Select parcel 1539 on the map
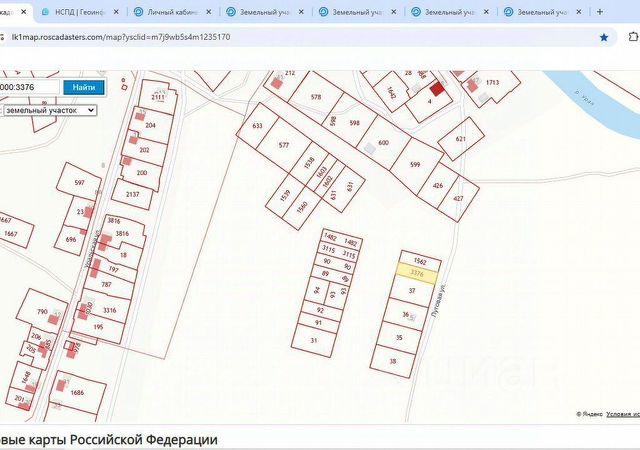This screenshot has width=640, height=450. 285,196
